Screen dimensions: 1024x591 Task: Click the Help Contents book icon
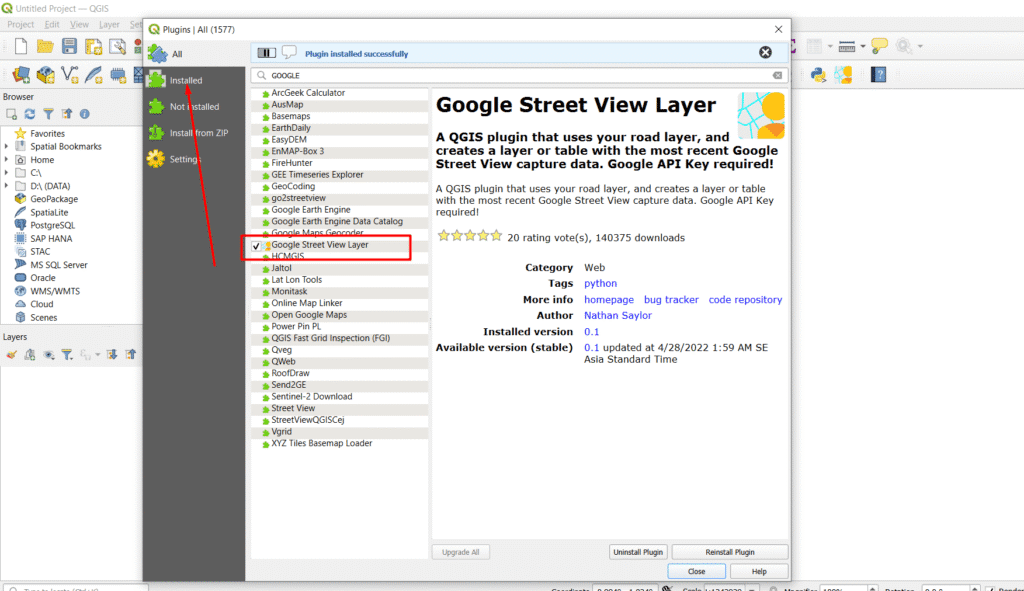878,75
